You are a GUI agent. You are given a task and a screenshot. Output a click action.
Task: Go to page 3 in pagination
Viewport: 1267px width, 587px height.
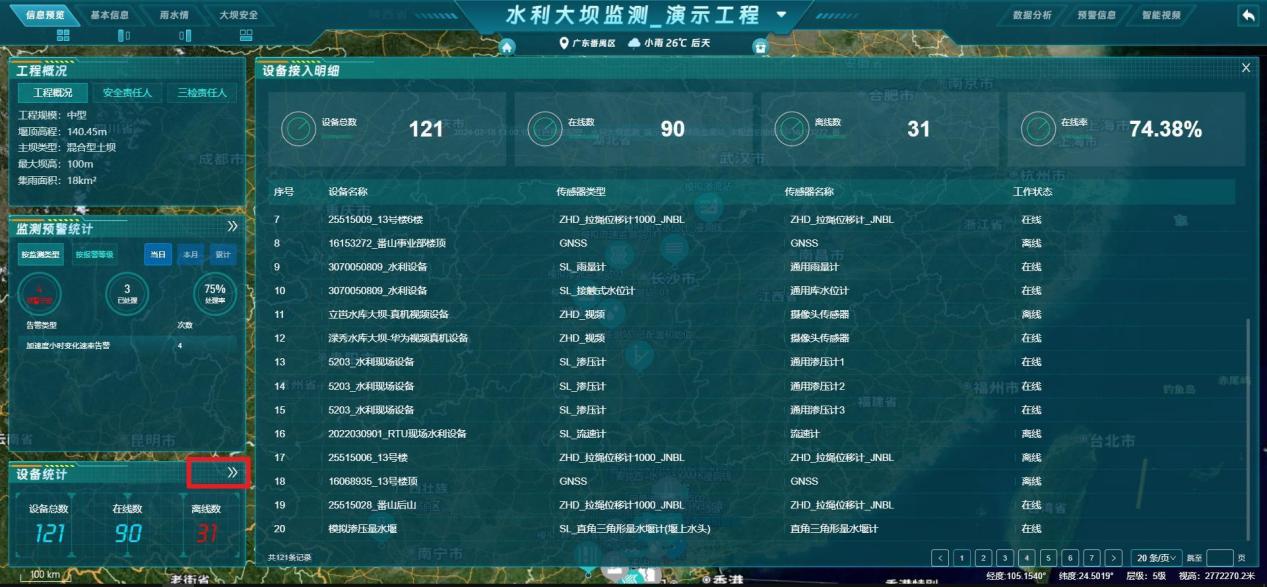tap(1005, 557)
